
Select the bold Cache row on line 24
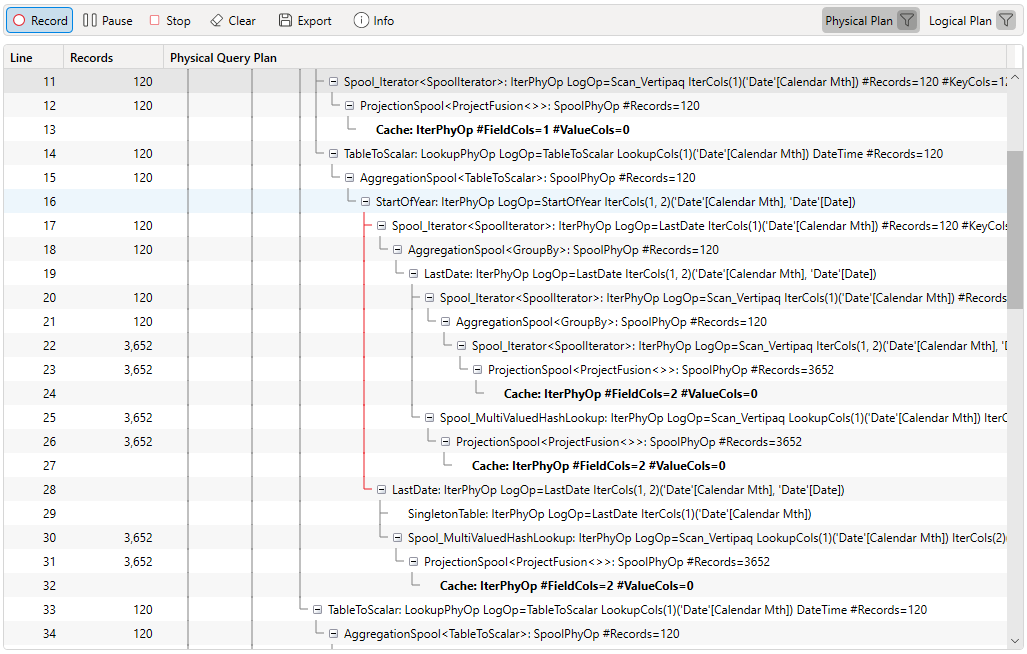630,394
